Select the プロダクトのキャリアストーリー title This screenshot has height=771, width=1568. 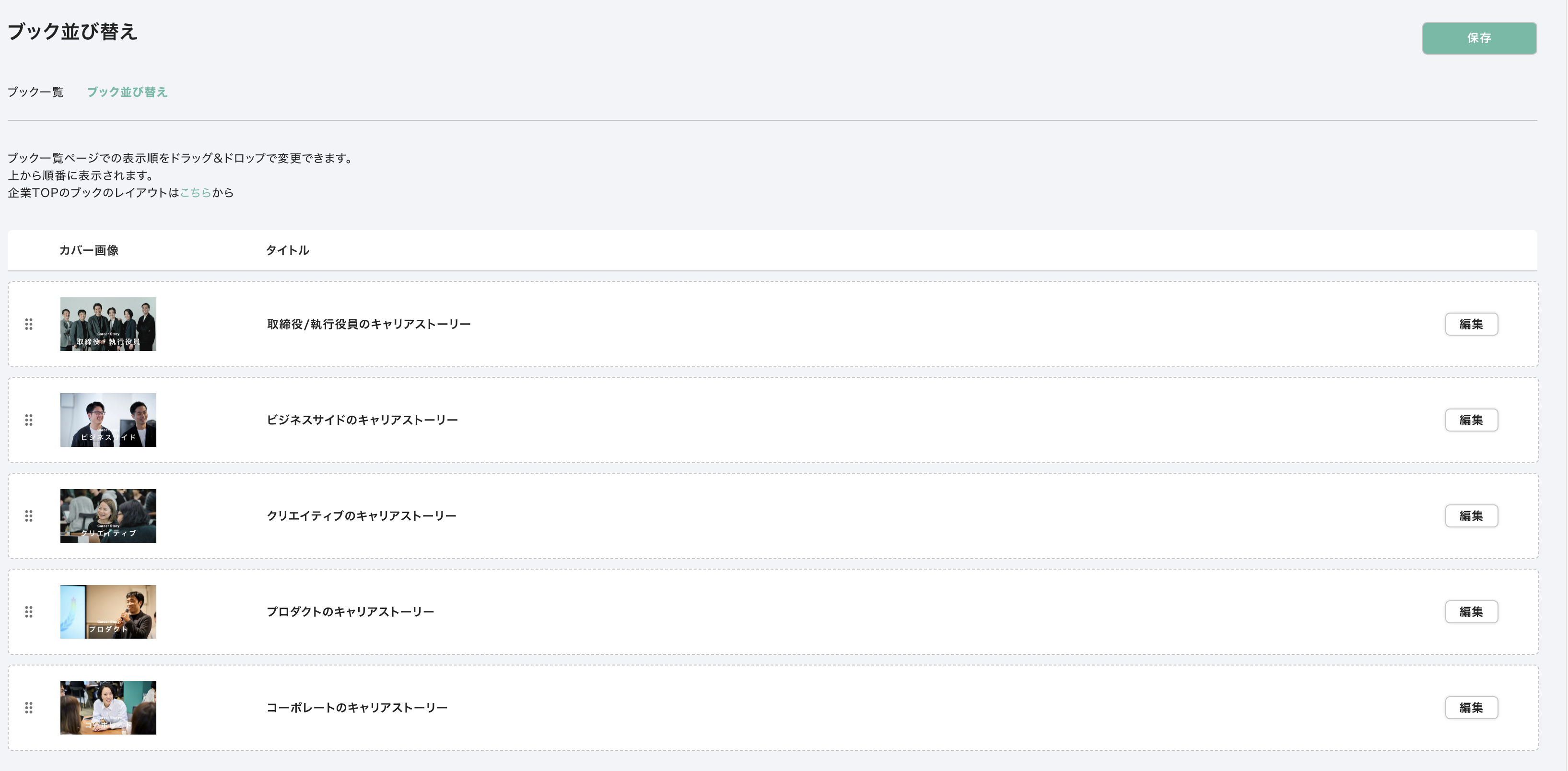coord(351,611)
